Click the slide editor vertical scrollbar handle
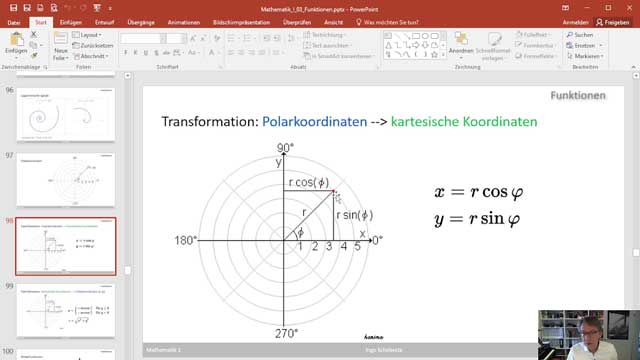Viewport: 640px width, 360px height. coord(636,253)
